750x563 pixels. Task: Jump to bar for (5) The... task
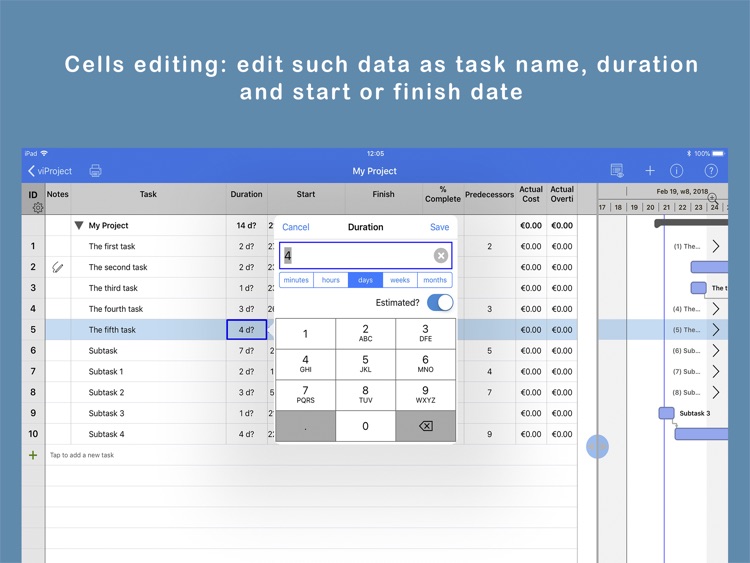click(x=716, y=330)
